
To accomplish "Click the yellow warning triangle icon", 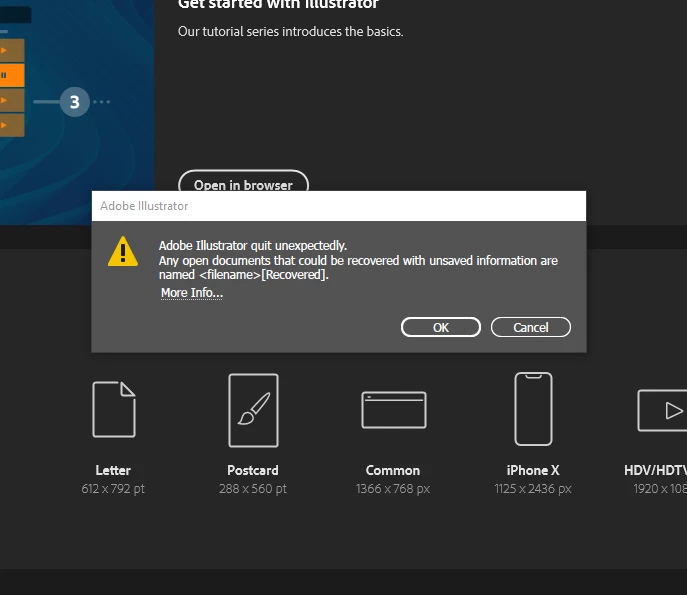I will click(x=123, y=251).
